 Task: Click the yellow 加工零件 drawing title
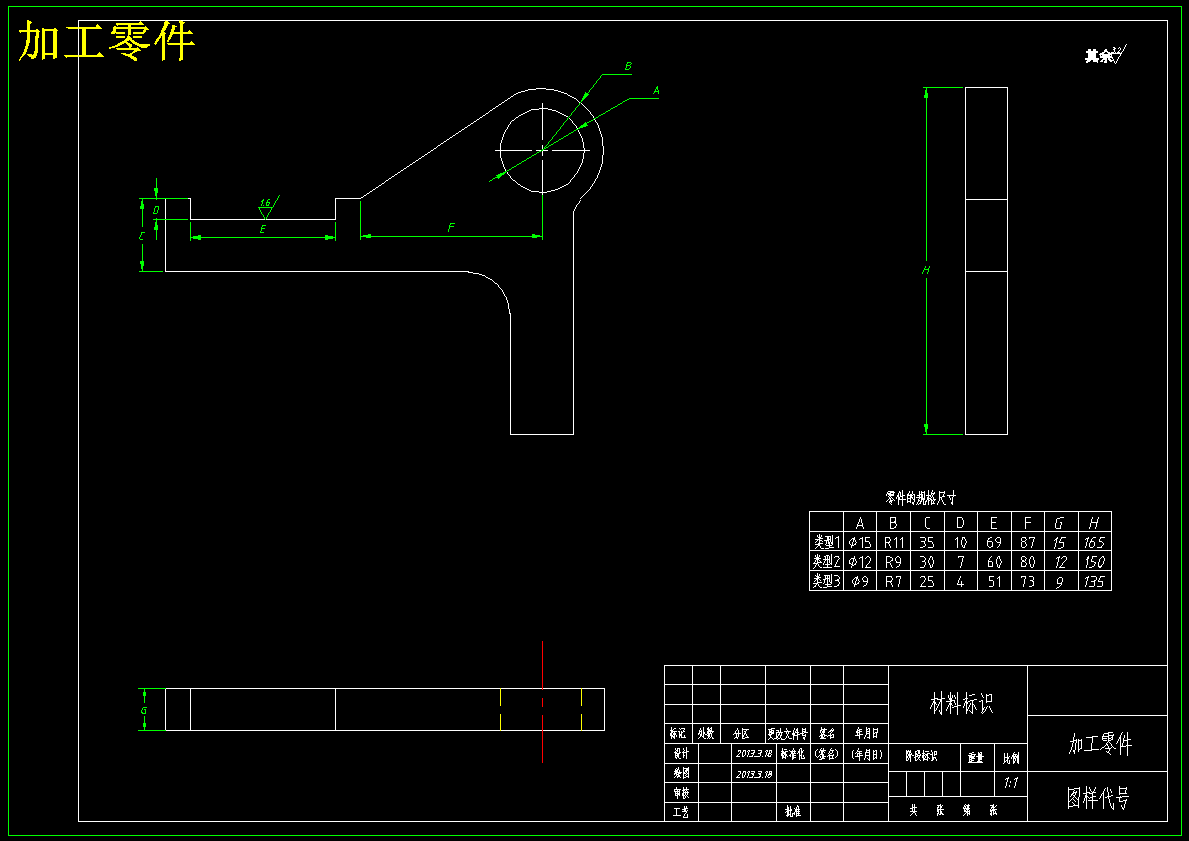point(107,40)
